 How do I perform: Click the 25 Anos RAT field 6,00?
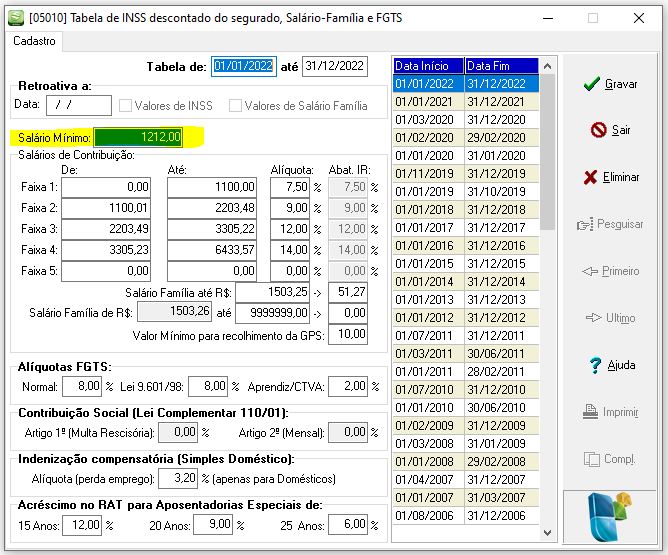(348, 525)
